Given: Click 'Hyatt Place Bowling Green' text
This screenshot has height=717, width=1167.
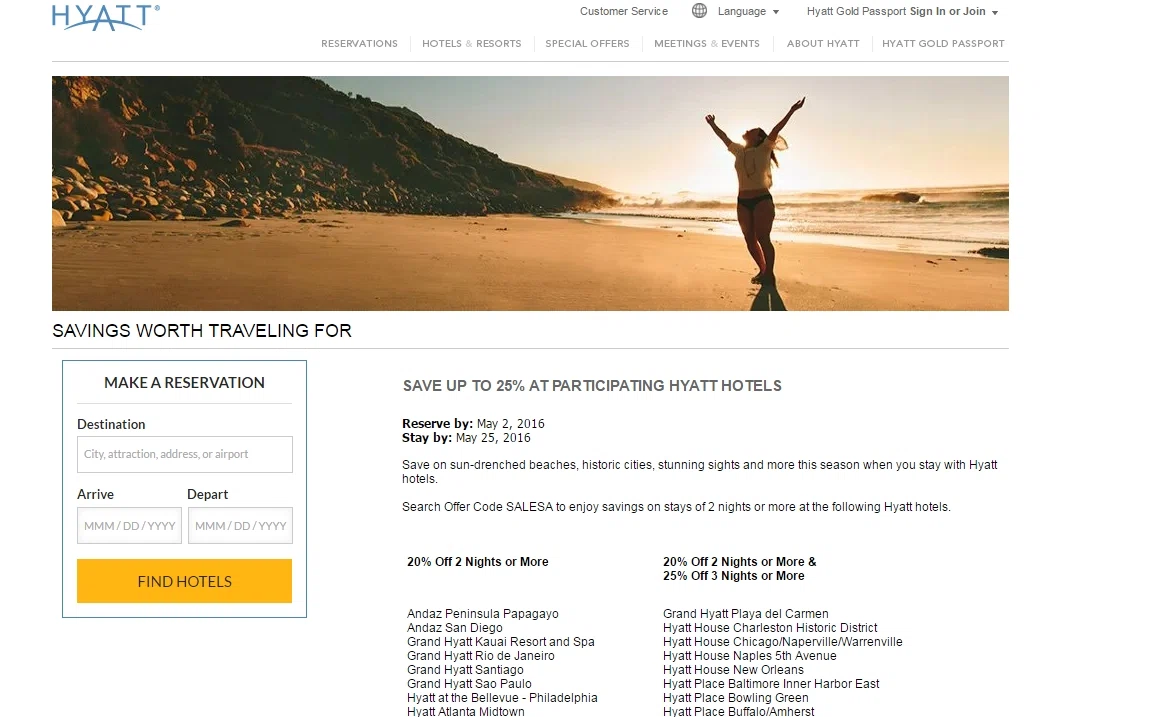Looking at the screenshot, I should (735, 698).
